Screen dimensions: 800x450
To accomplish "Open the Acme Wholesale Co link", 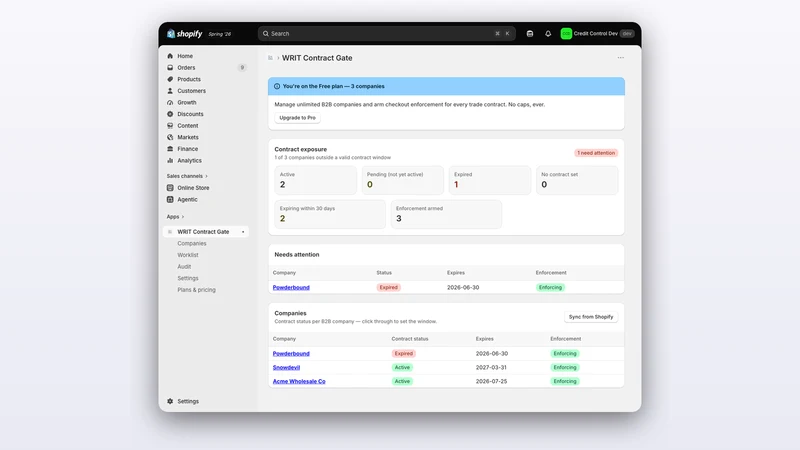I will pos(299,381).
